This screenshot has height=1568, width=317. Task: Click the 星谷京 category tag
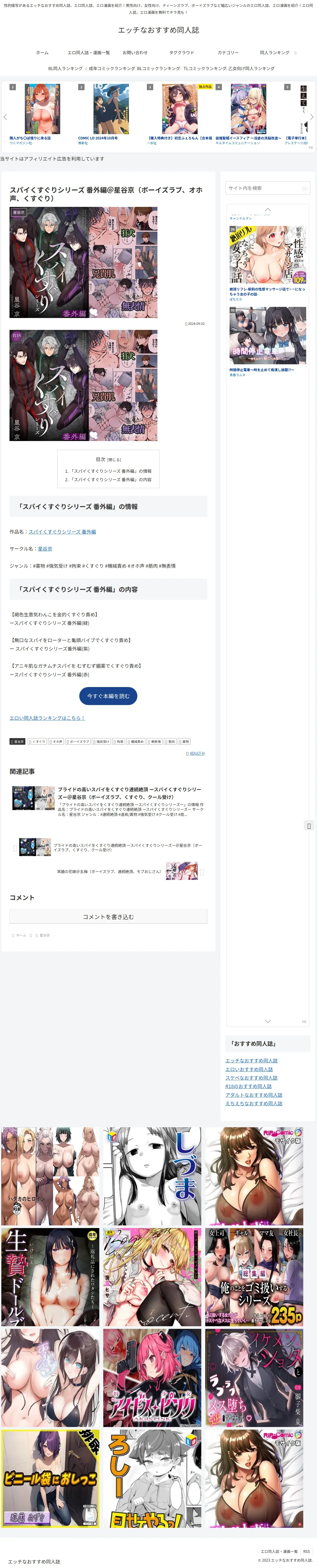click(18, 741)
